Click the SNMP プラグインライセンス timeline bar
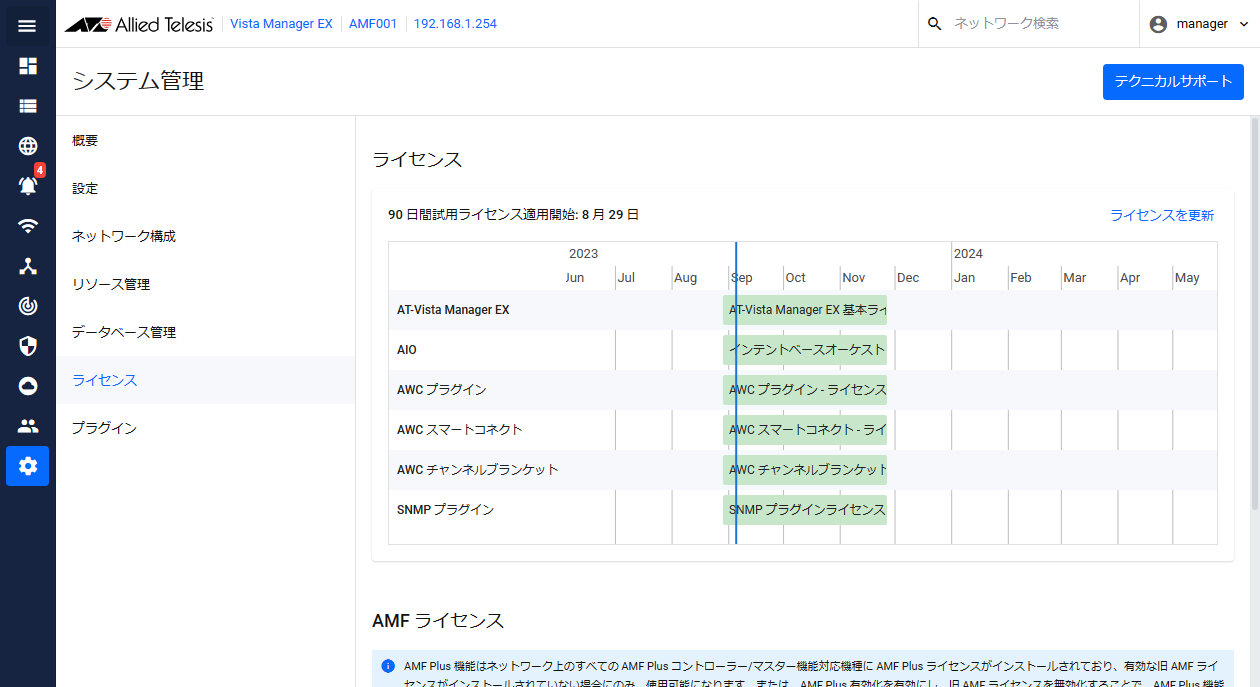 click(x=805, y=510)
